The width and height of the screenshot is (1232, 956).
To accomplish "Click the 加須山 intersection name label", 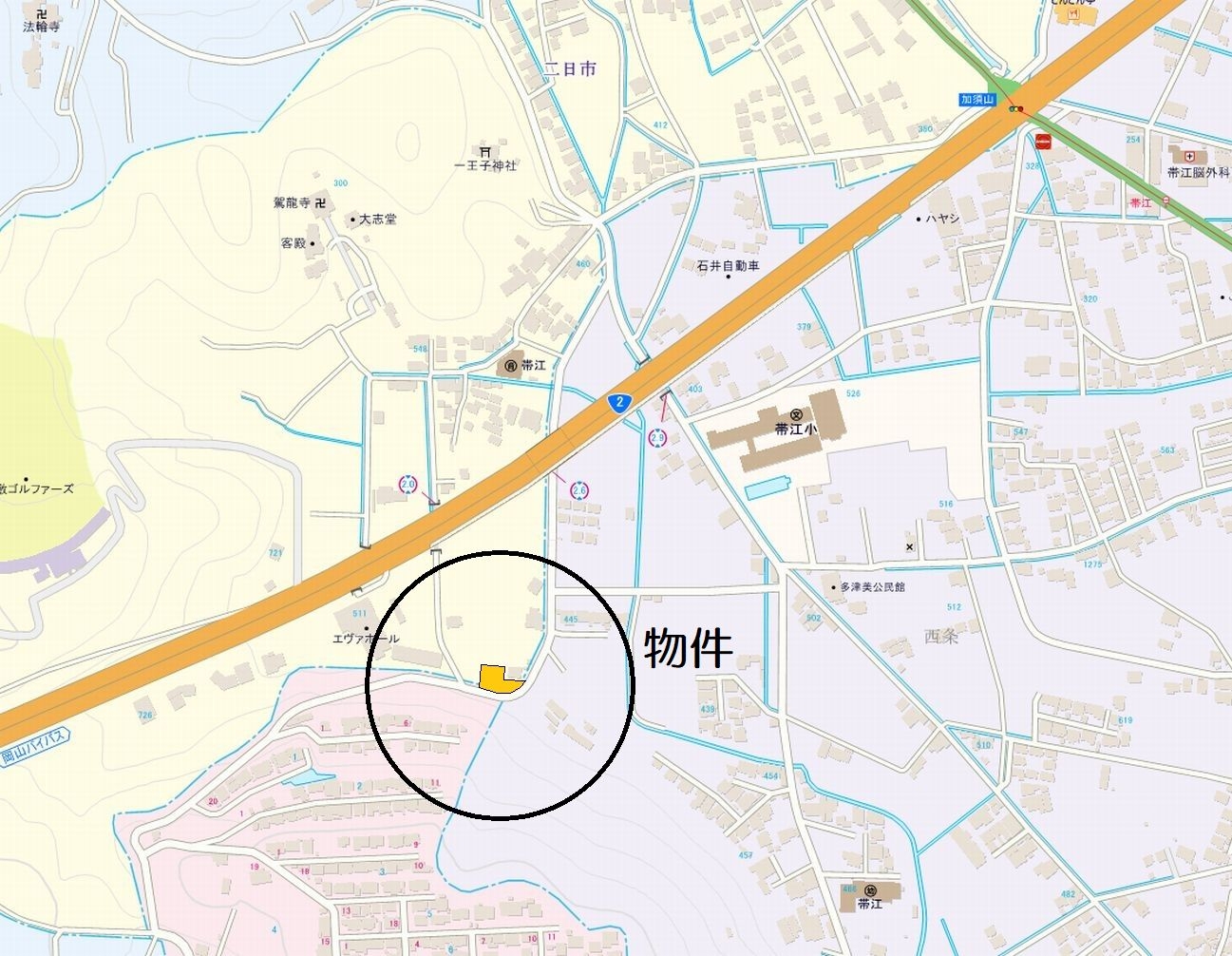I will point(976,99).
